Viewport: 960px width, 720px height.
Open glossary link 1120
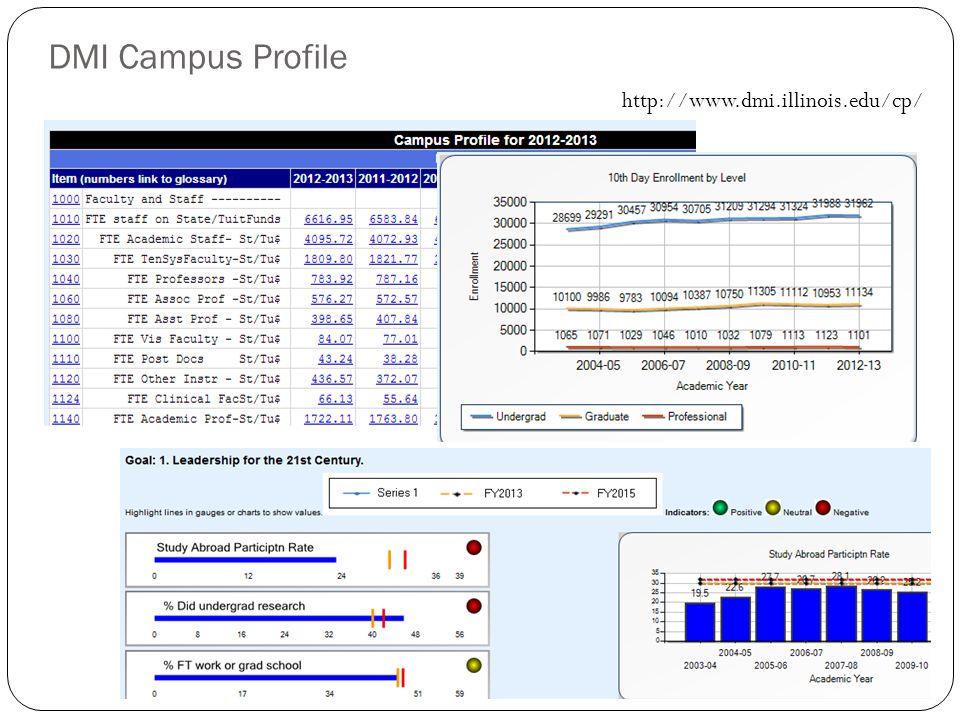[x=66, y=380]
